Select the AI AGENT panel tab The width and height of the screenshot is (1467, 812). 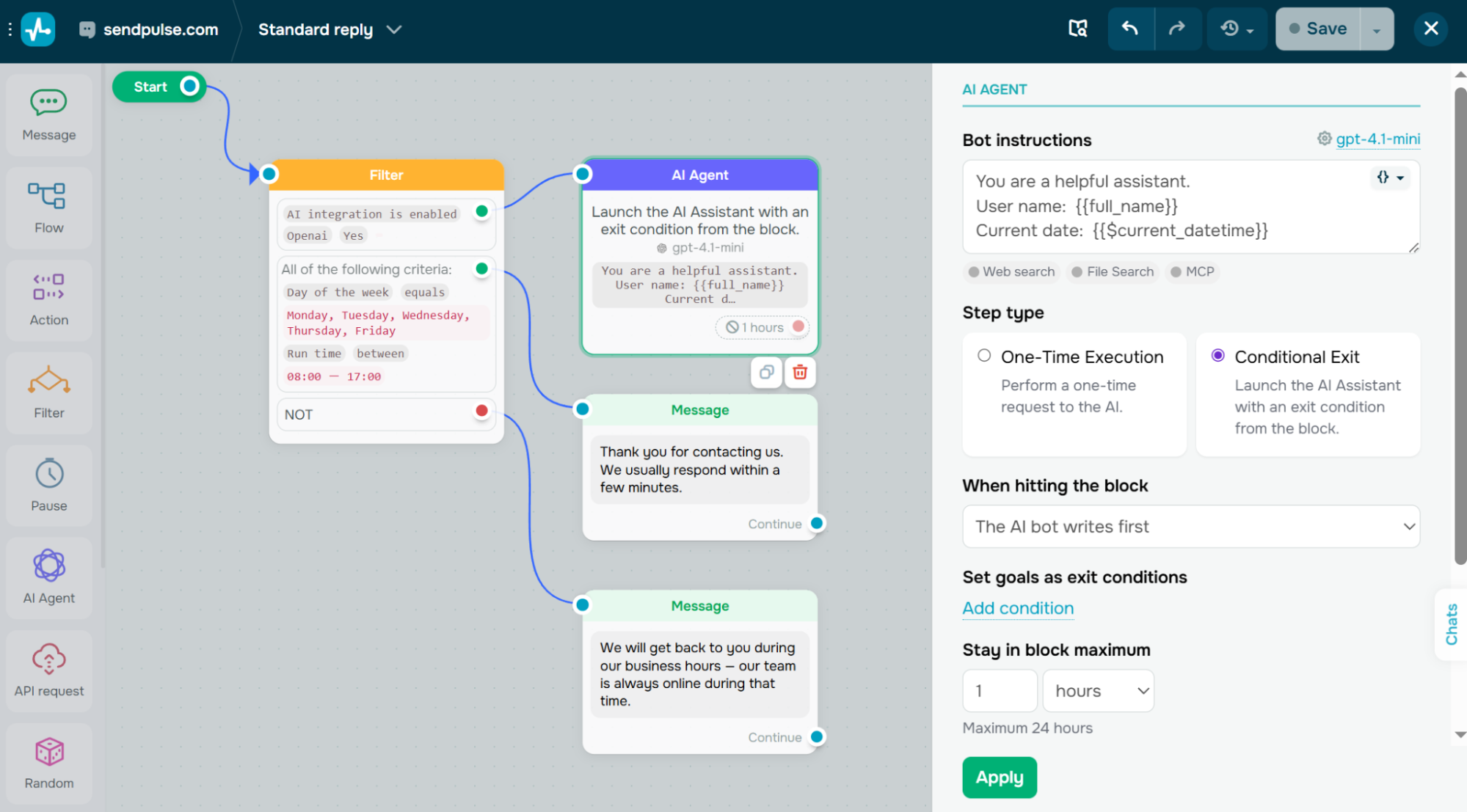point(994,89)
